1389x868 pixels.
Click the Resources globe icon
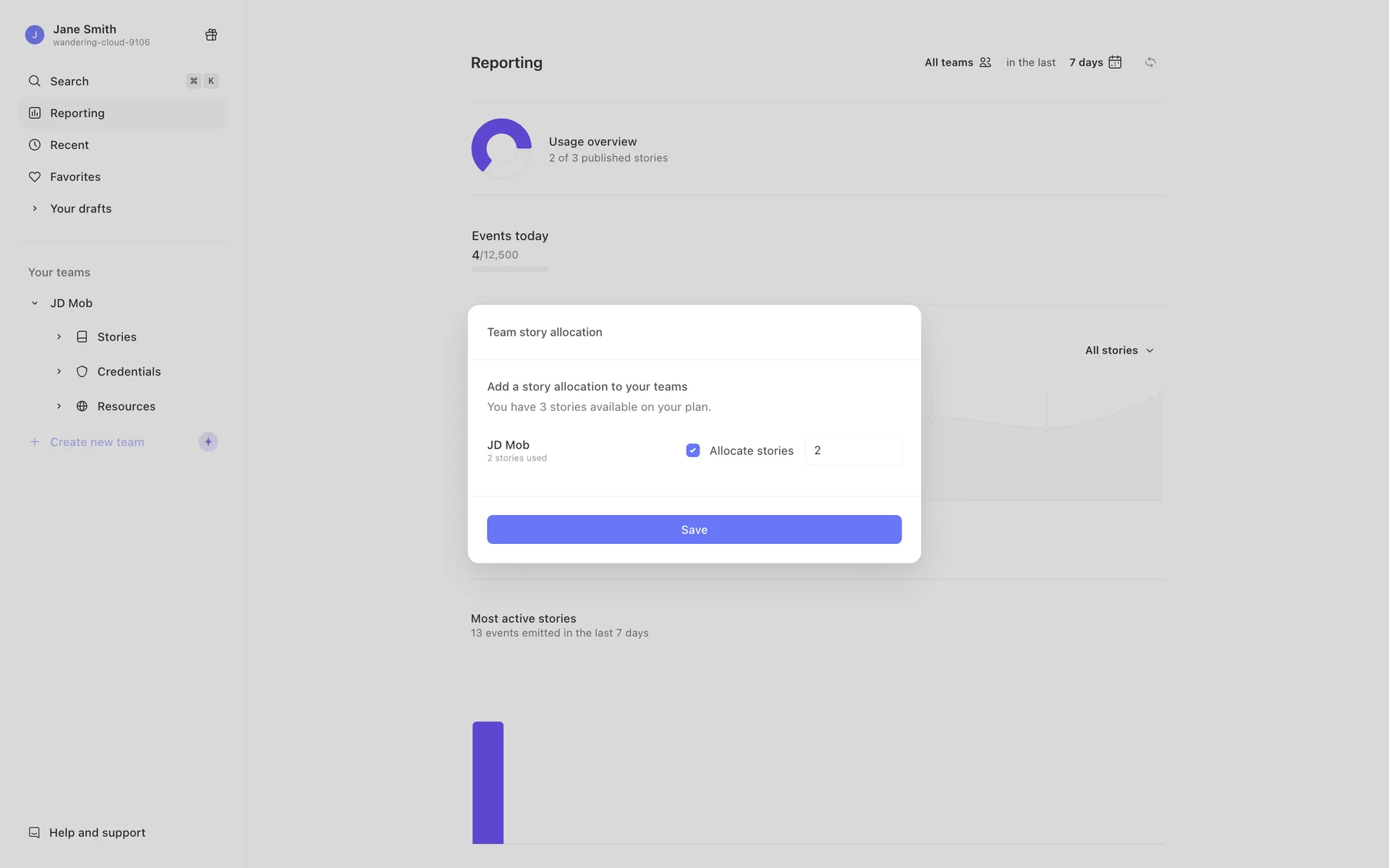point(82,407)
